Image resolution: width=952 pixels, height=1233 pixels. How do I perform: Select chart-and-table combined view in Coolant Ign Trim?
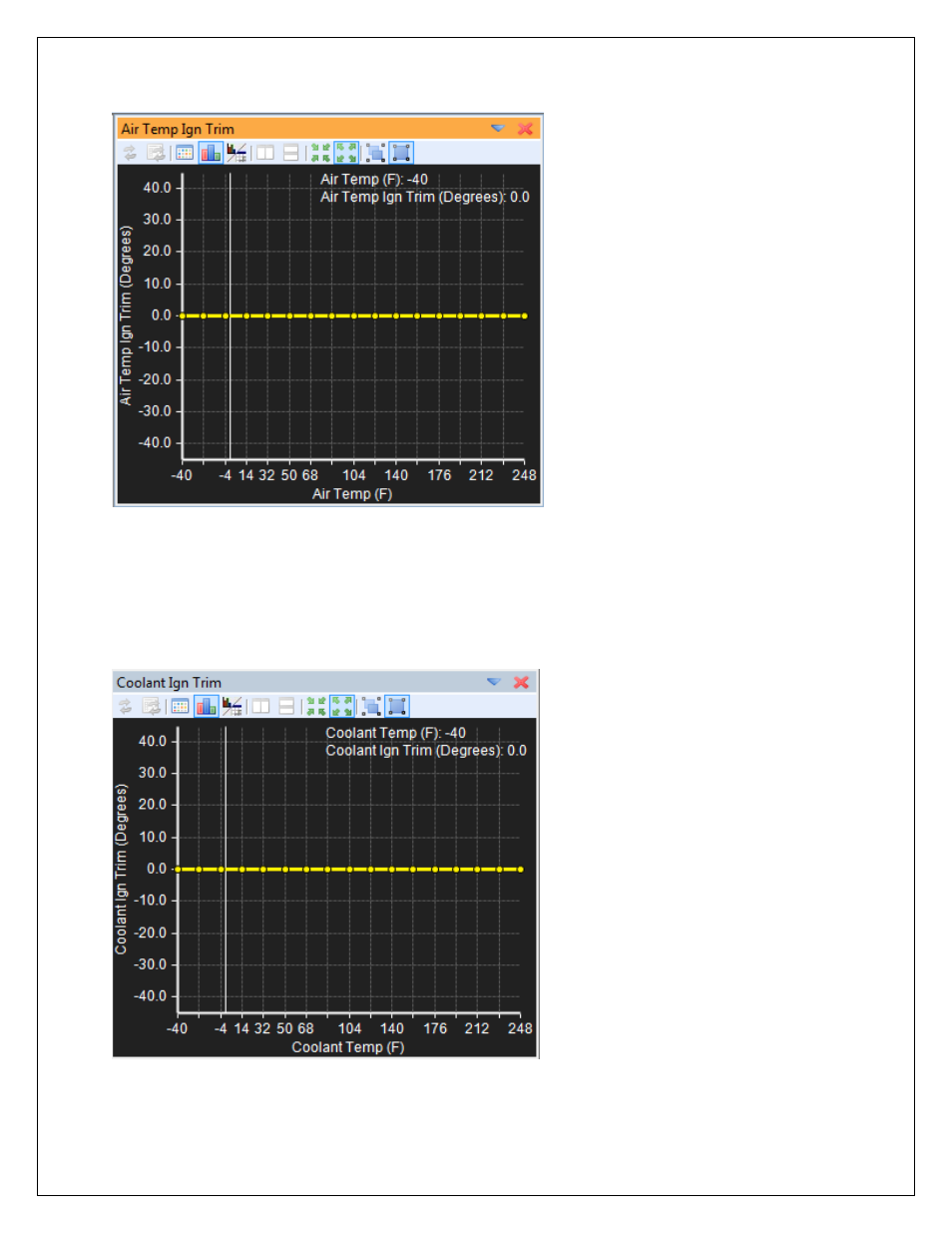pos(233,706)
